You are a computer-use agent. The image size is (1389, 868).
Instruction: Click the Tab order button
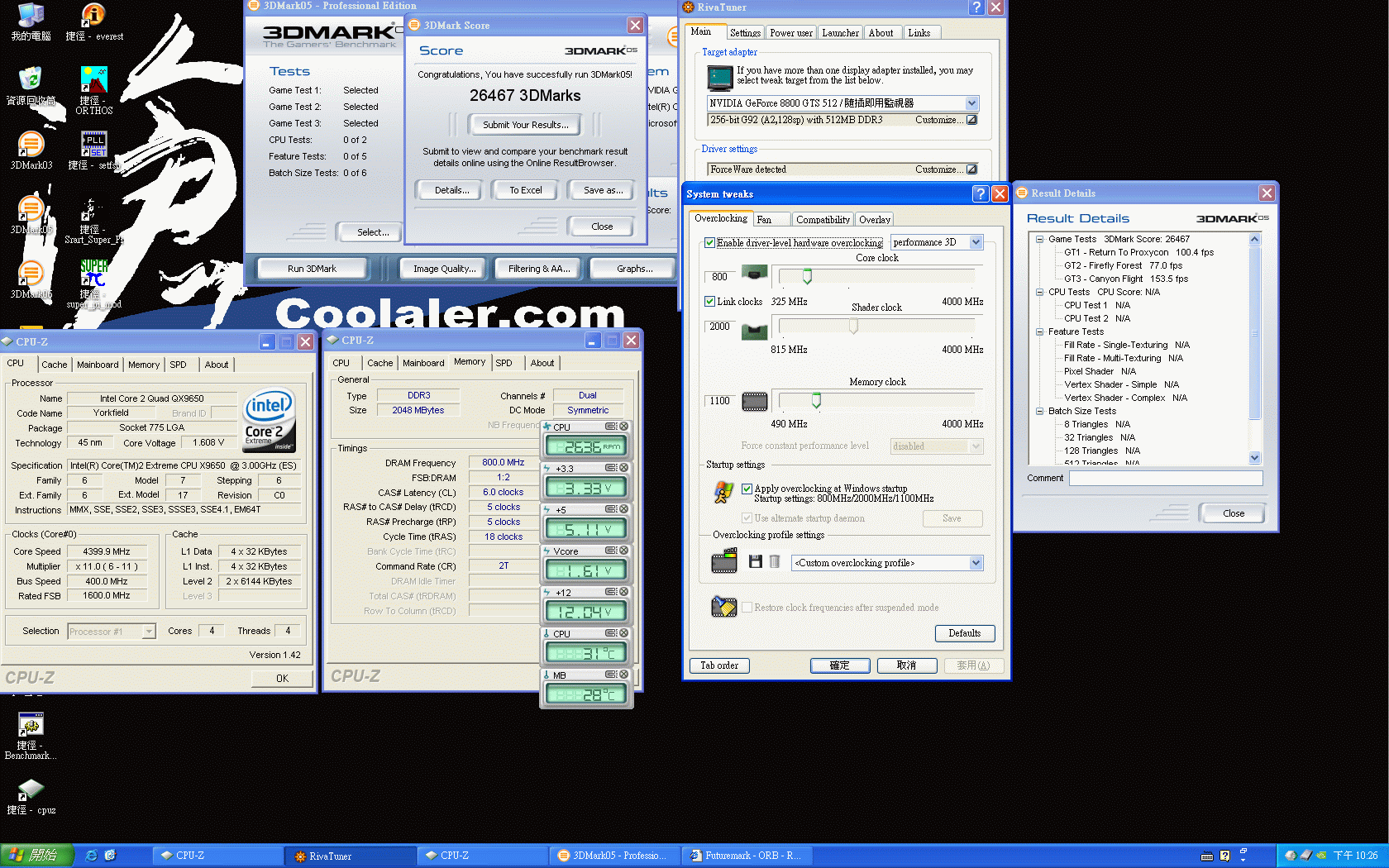pos(718,665)
